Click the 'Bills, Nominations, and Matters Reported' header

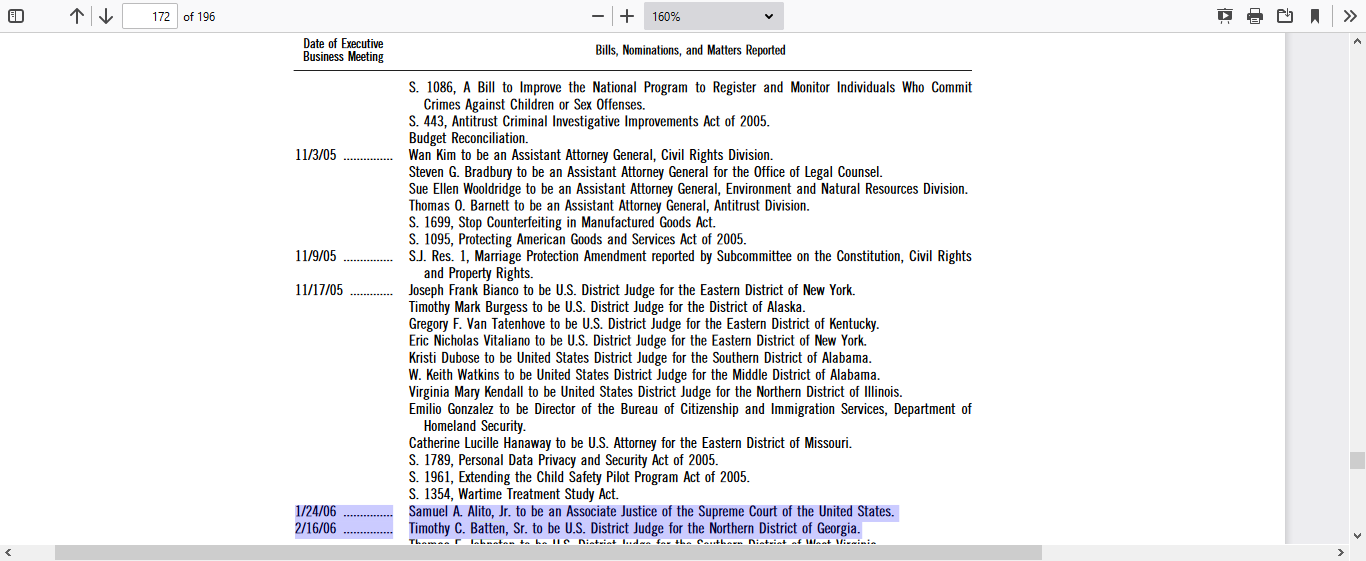click(690, 50)
